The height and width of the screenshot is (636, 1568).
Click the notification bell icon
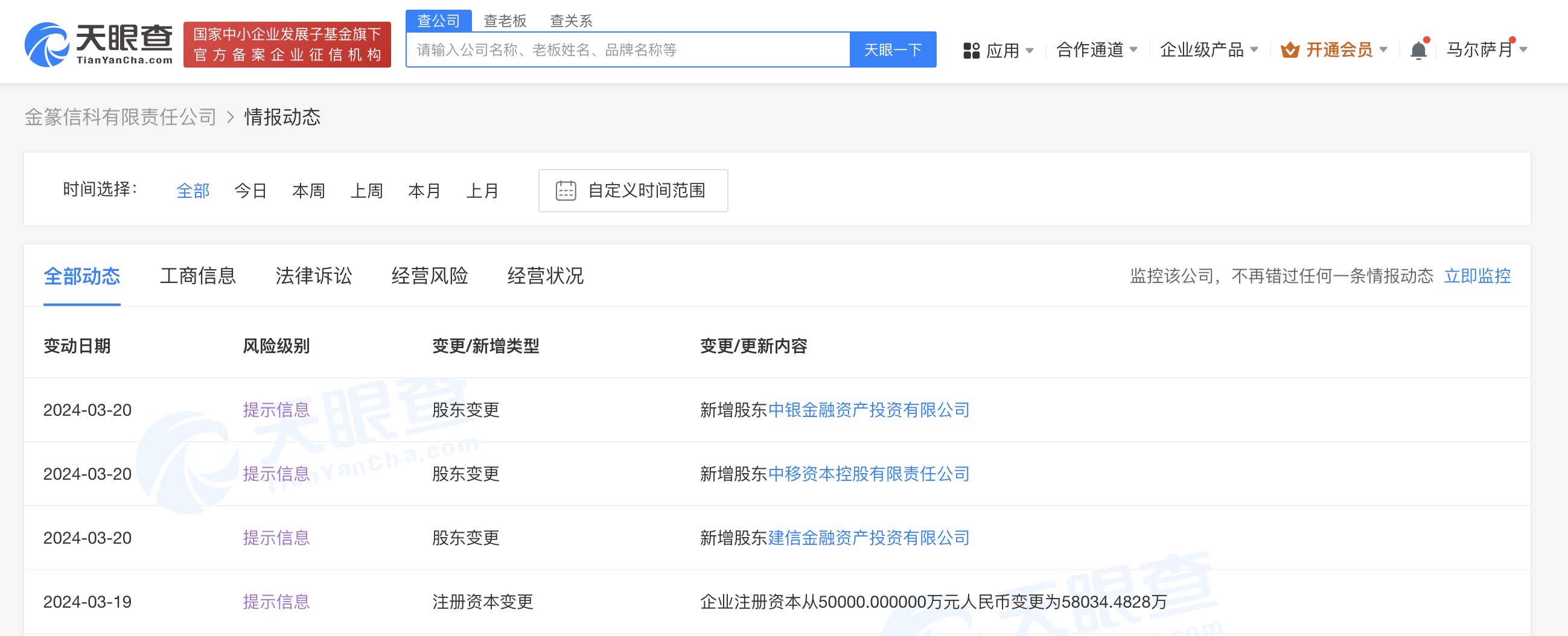(1418, 50)
